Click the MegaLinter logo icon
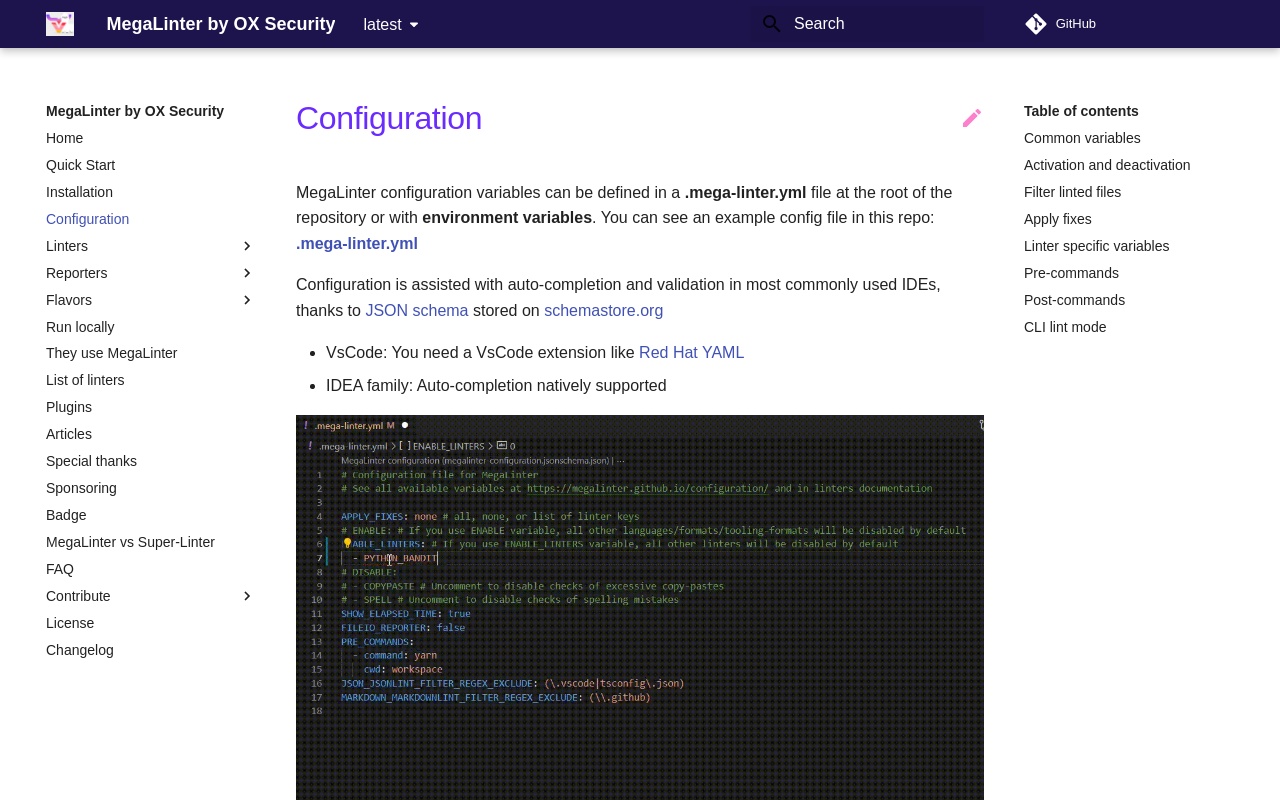 [60, 24]
